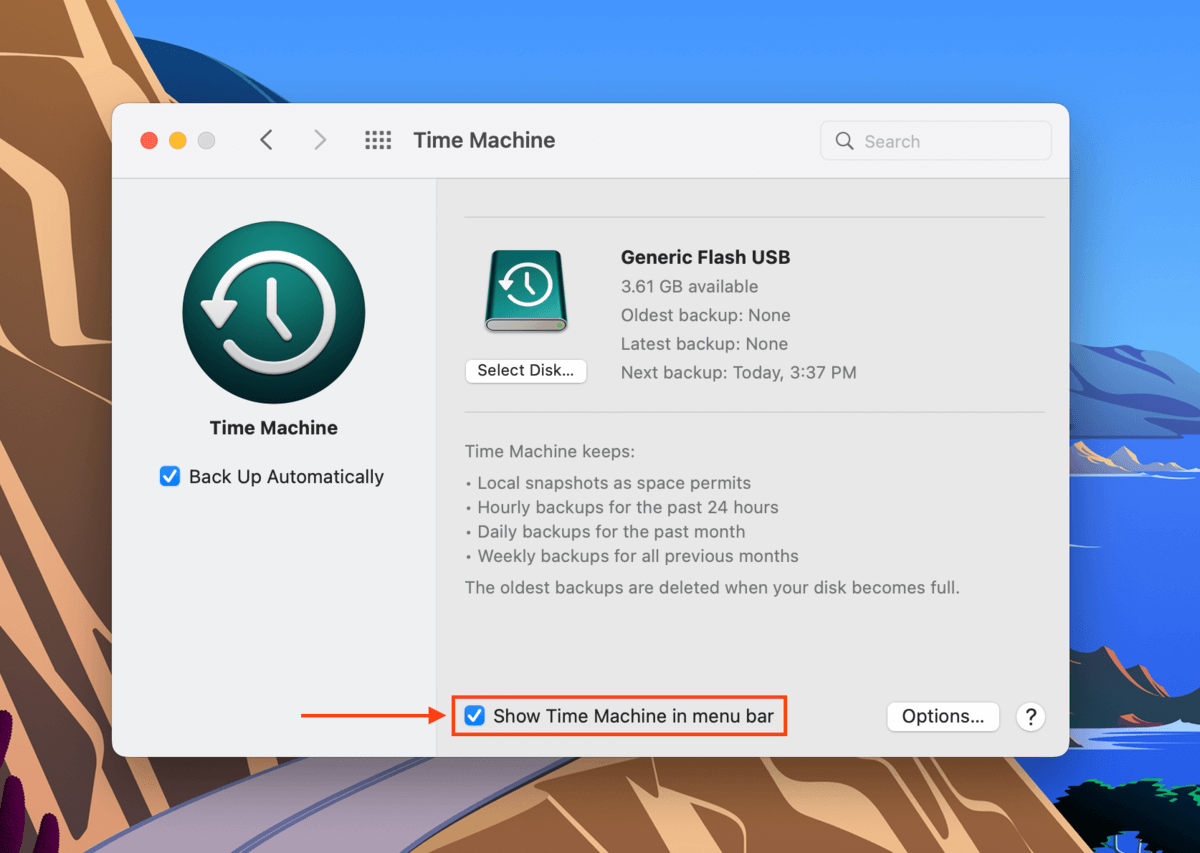
Task: Close the Time Machine window
Action: pos(149,141)
